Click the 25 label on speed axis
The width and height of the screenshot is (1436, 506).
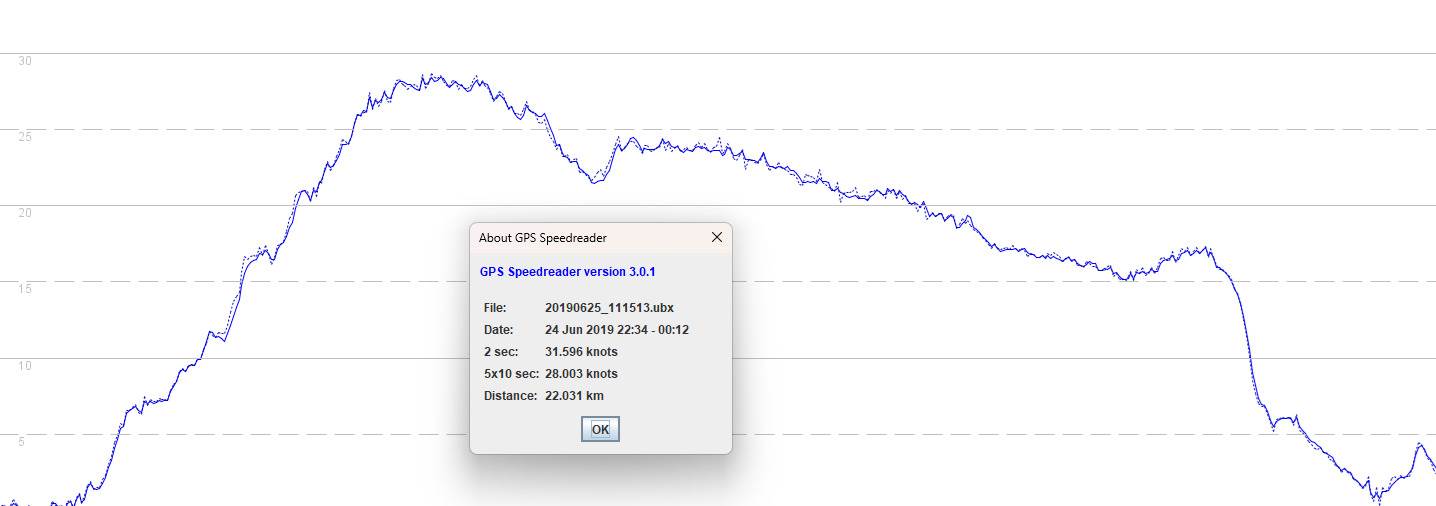[x=25, y=137]
